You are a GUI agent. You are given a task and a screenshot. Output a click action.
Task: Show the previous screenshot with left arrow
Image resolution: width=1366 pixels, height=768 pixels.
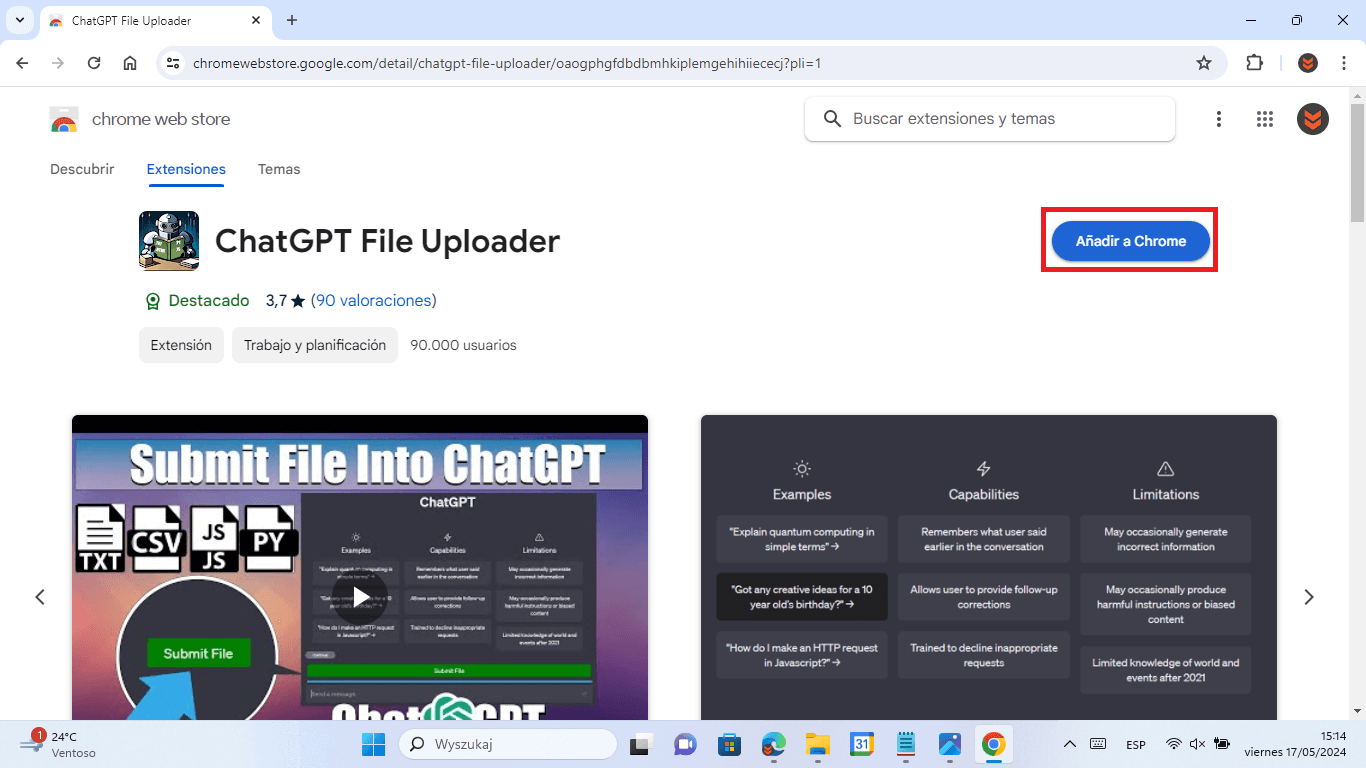click(x=40, y=597)
